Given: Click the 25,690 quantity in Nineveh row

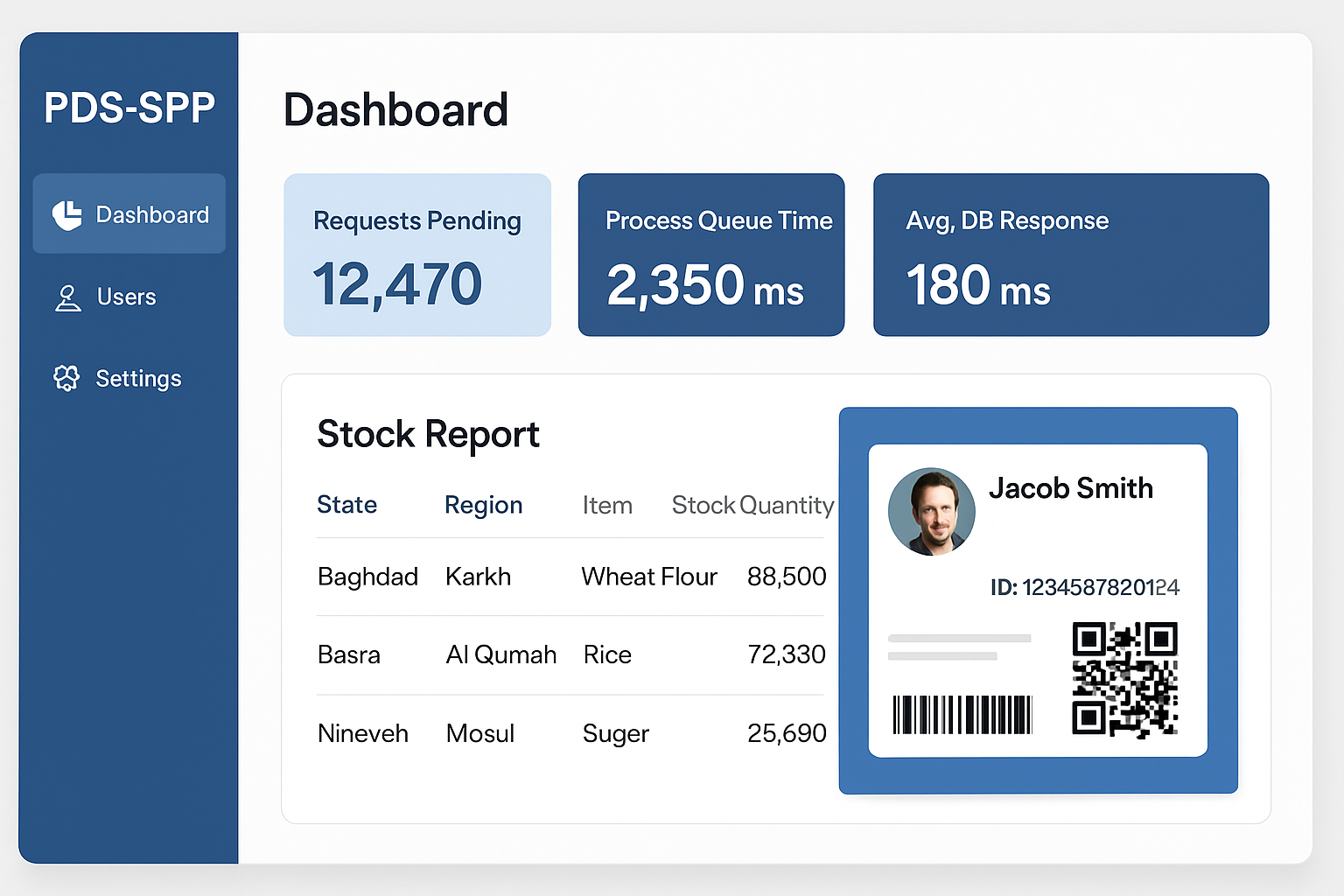Looking at the screenshot, I should [786, 733].
